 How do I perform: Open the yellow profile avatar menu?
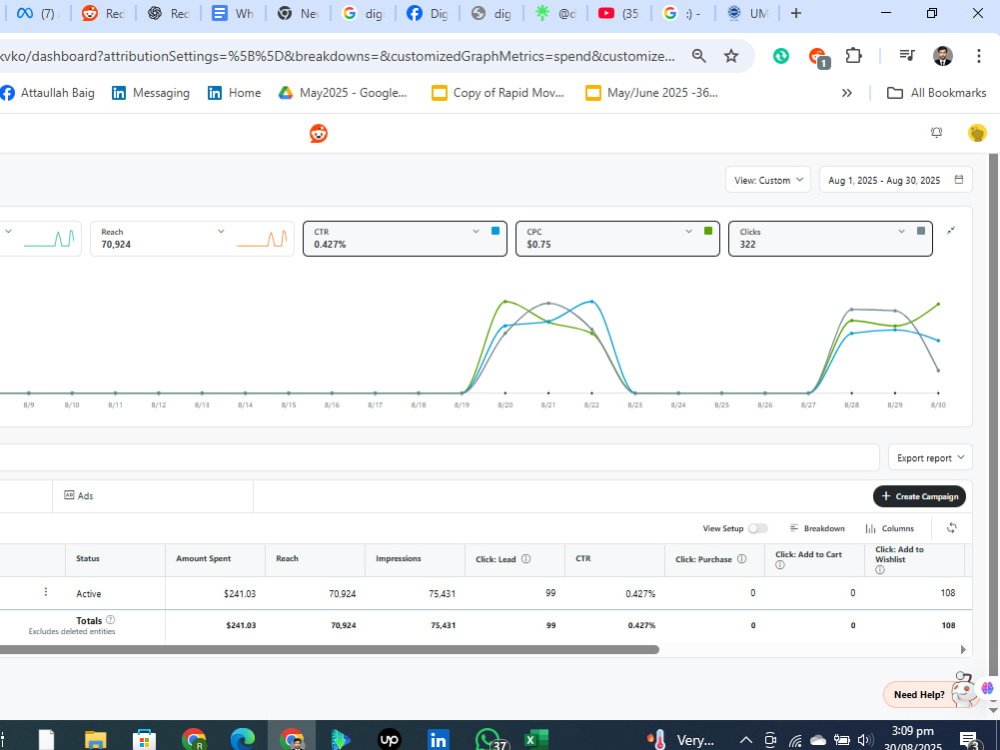(976, 133)
